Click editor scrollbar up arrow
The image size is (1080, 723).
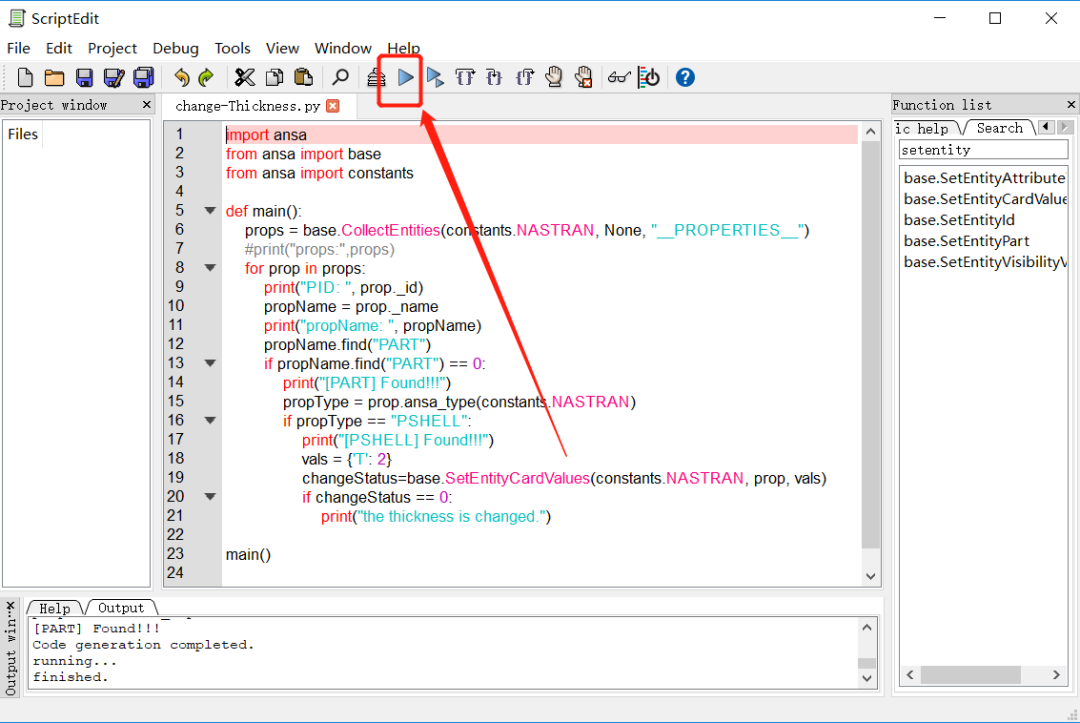871,132
